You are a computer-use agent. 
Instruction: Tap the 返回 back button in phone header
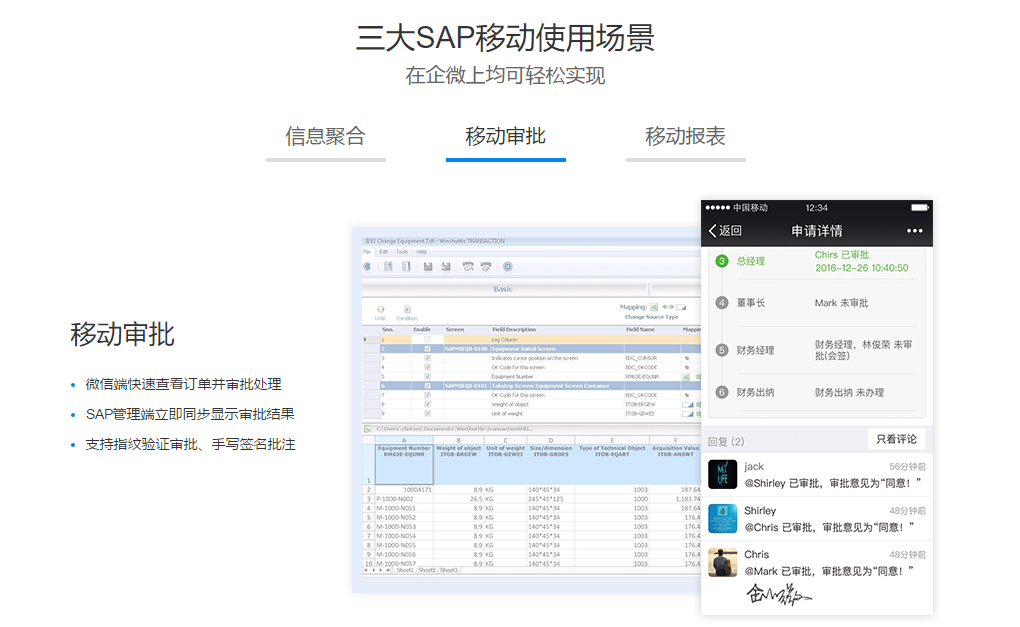click(x=725, y=230)
